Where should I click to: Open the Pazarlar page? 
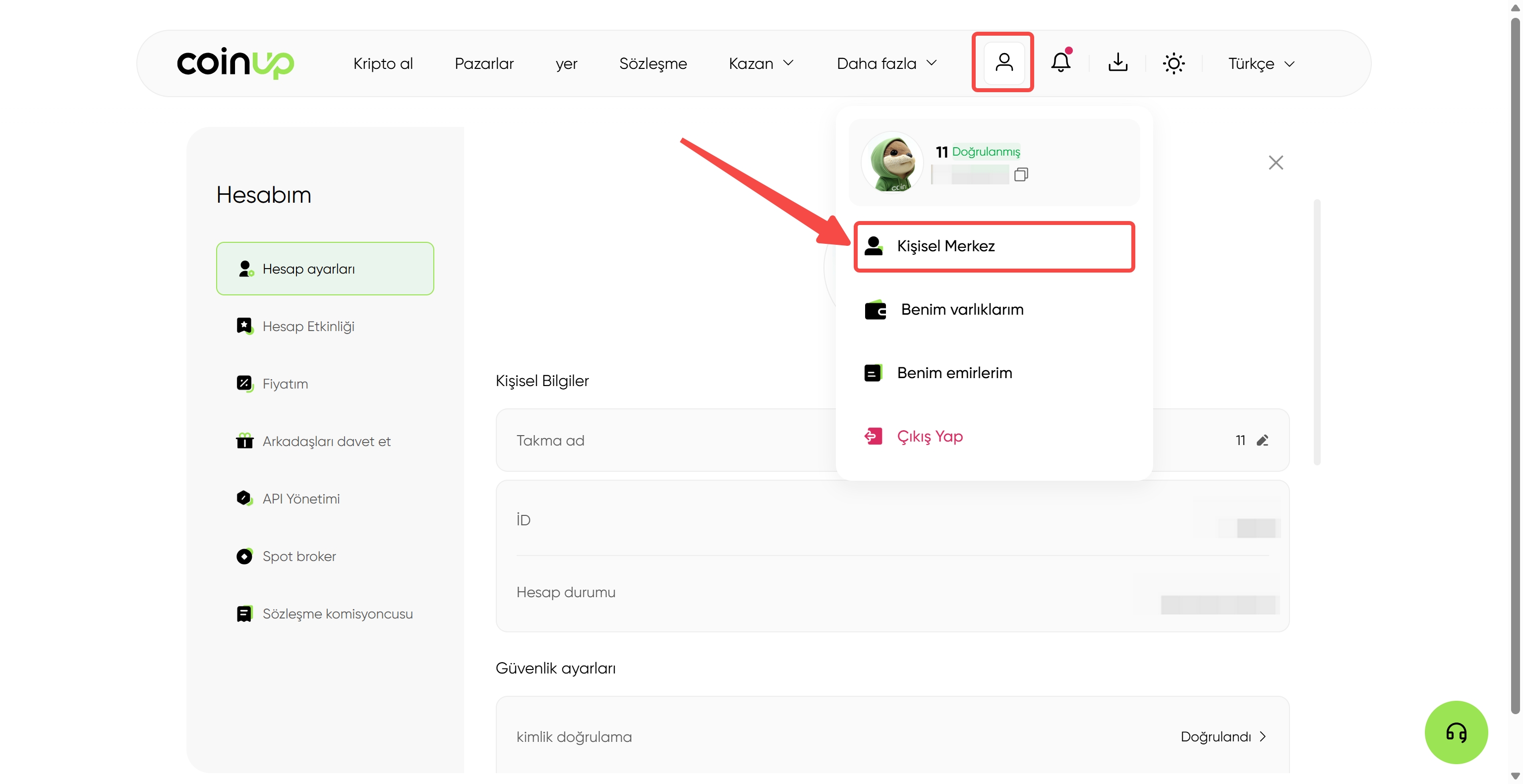484,63
